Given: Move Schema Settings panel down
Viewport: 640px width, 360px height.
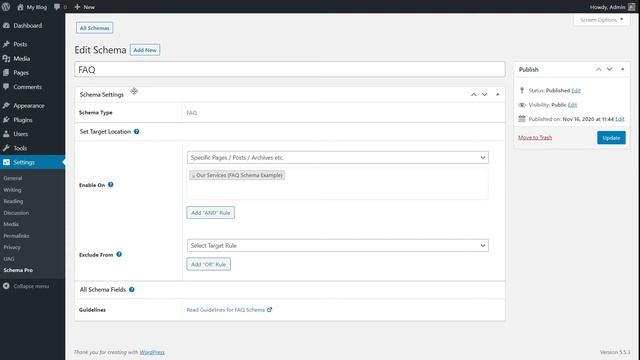Looking at the screenshot, I should pyautogui.click(x=484, y=94).
